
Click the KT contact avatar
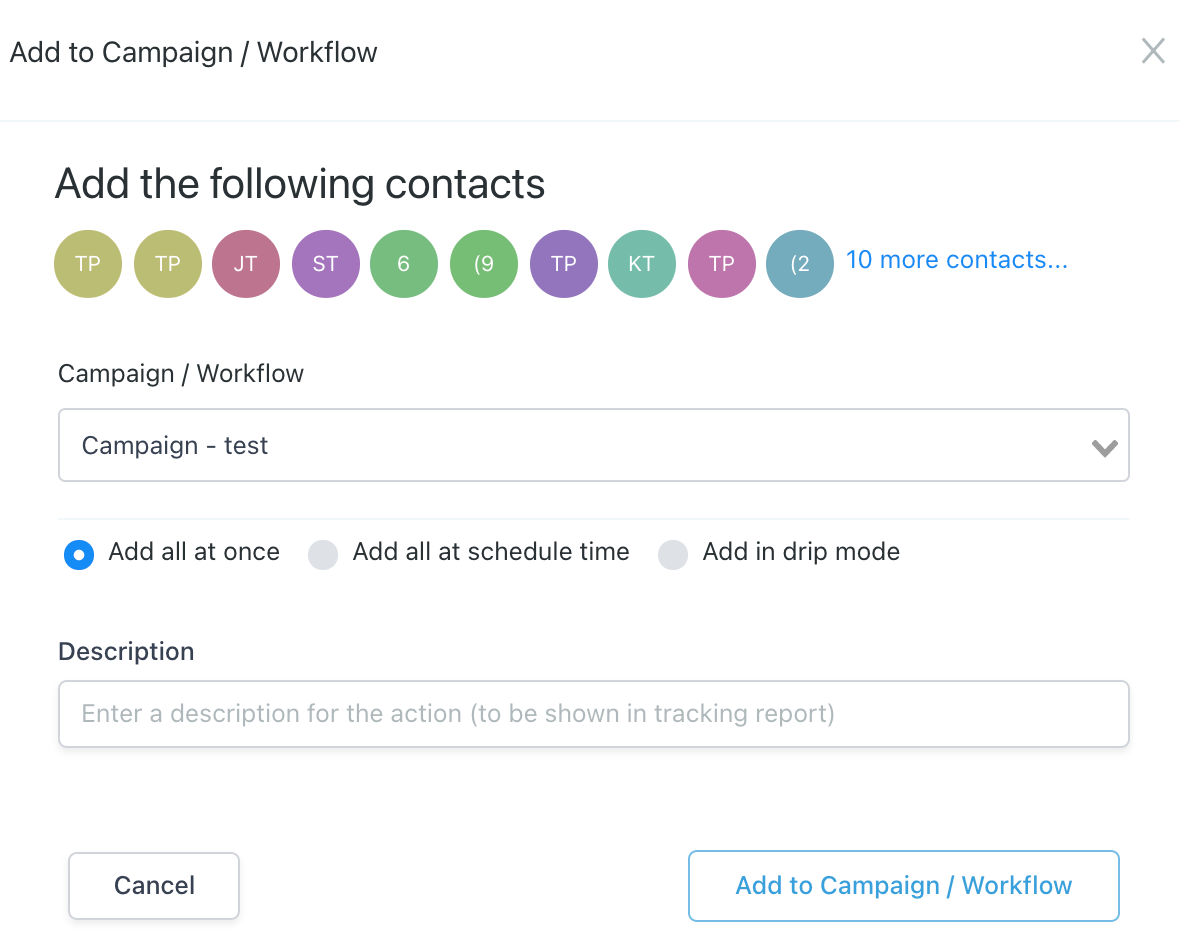point(641,264)
